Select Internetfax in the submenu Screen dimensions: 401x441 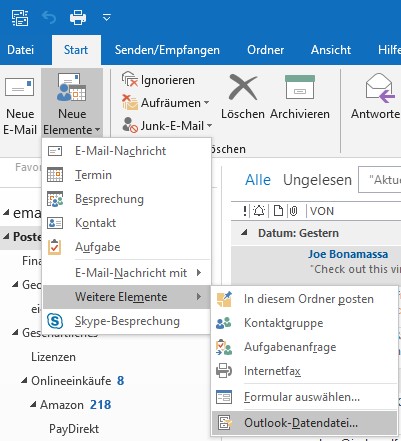tap(304, 371)
